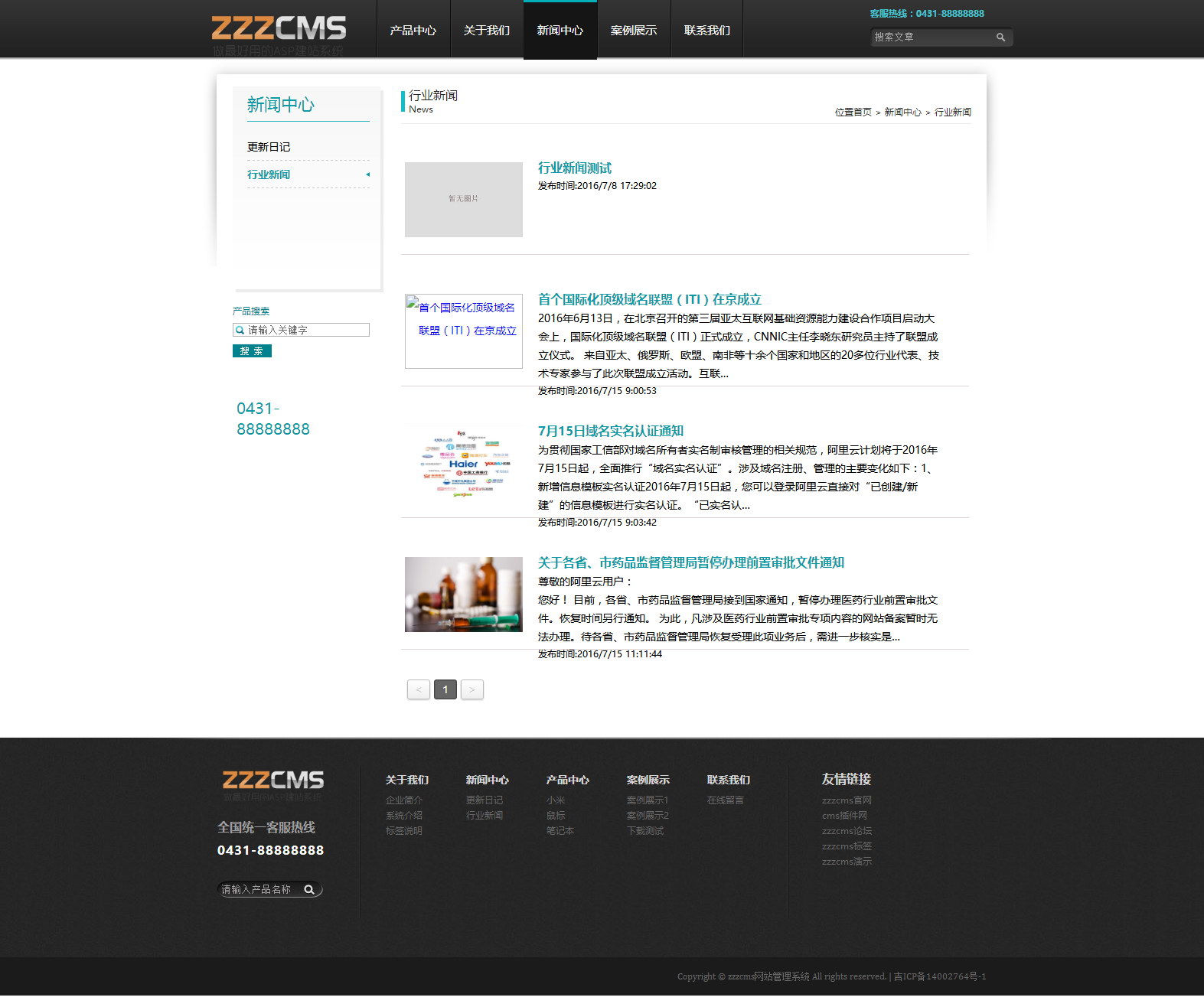Open friendly link zzzcms论坛
1204x1007 pixels.
pyautogui.click(x=847, y=831)
